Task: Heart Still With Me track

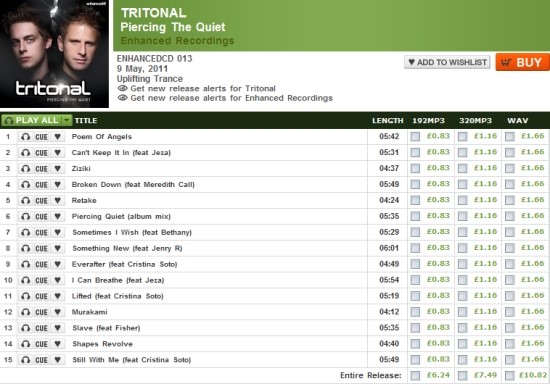Action: click(x=58, y=360)
